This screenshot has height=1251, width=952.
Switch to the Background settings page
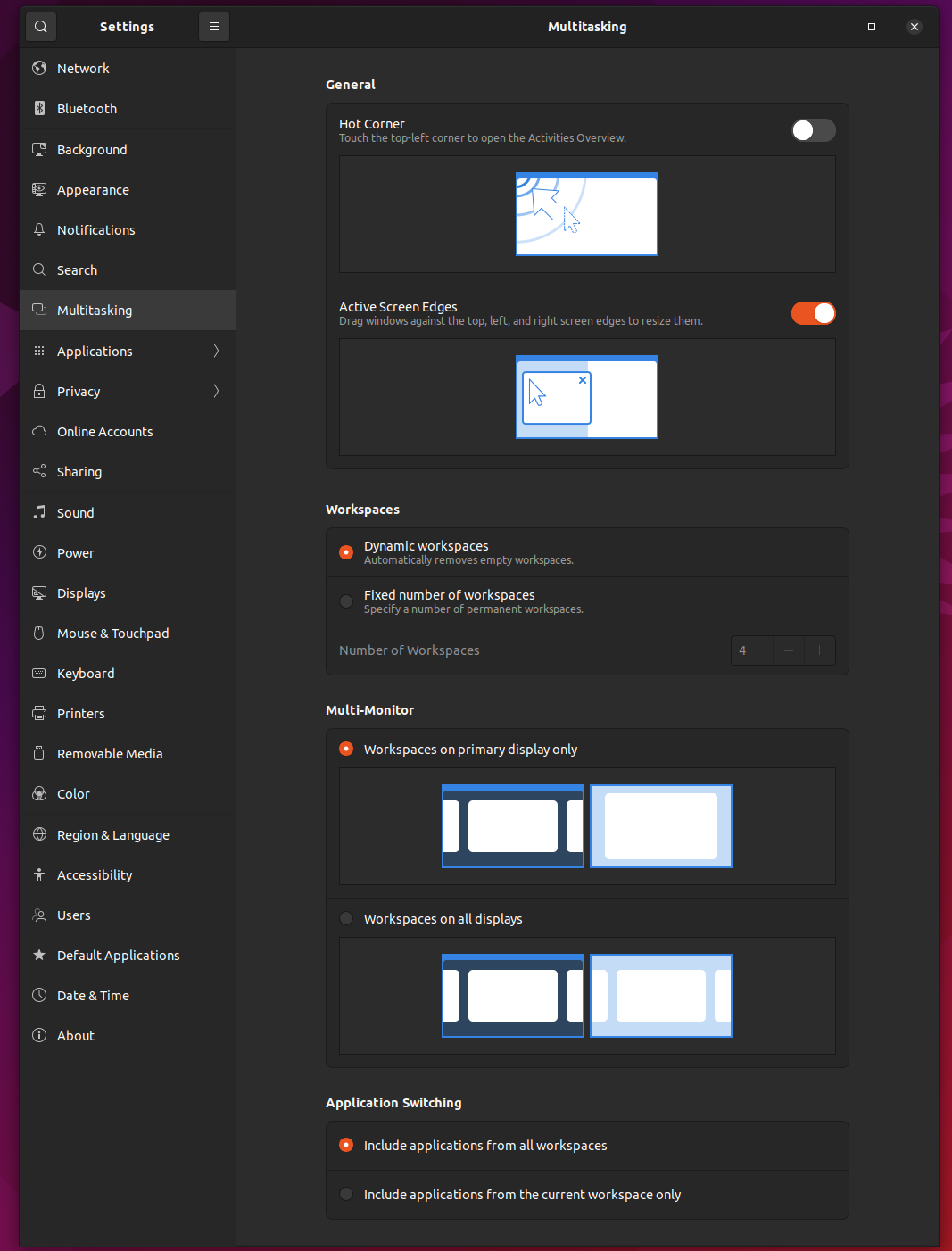[x=91, y=149]
